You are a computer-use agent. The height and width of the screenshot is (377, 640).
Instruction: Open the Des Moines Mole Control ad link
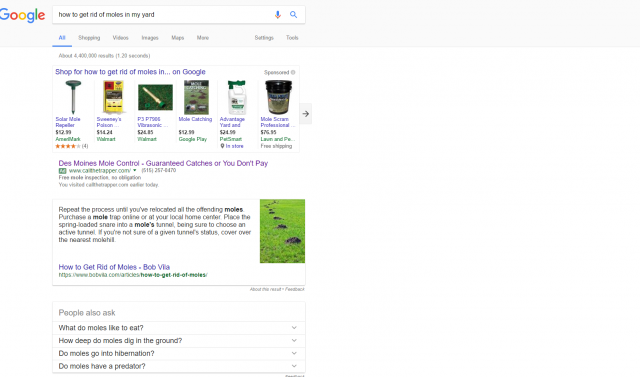(163, 163)
